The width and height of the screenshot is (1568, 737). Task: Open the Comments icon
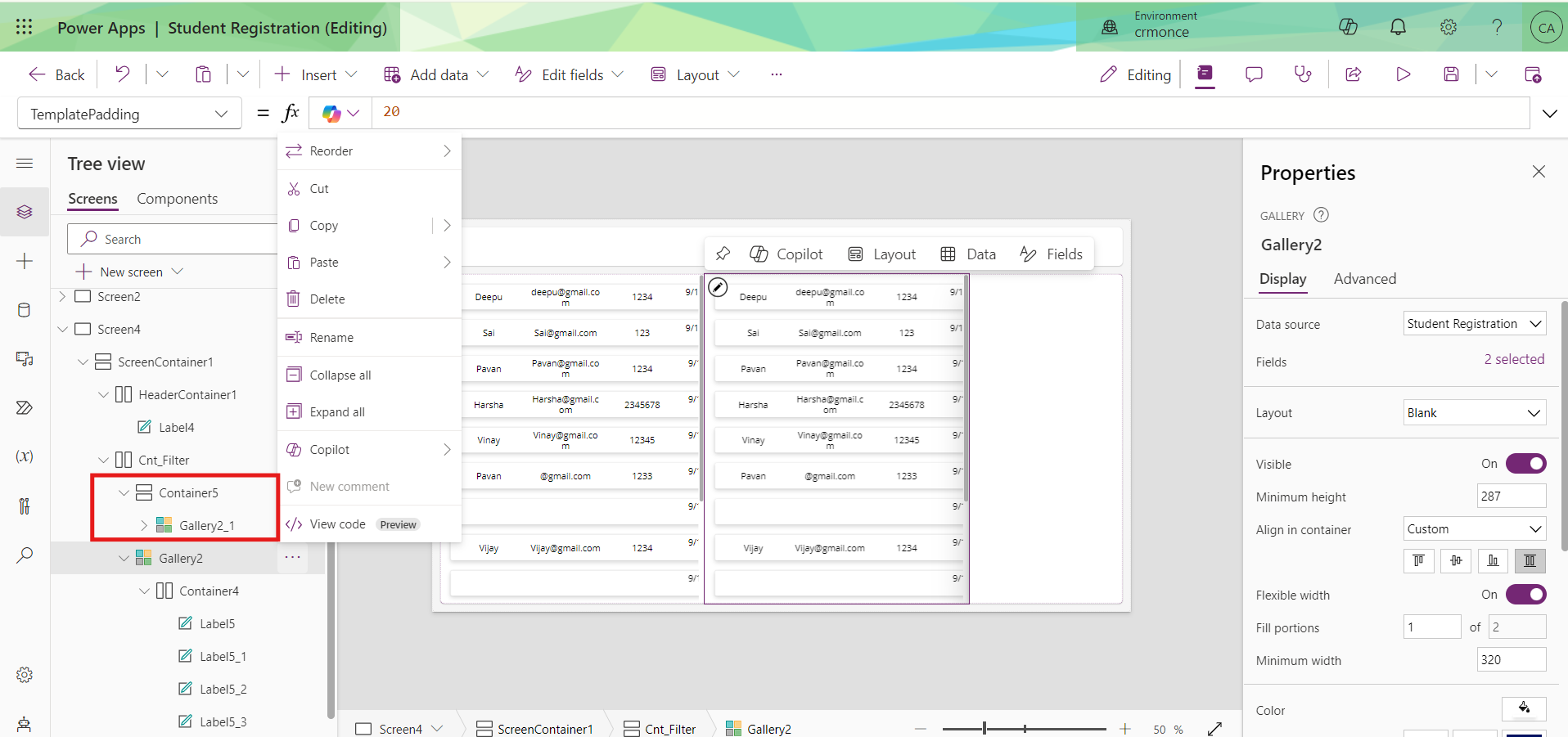(1253, 74)
